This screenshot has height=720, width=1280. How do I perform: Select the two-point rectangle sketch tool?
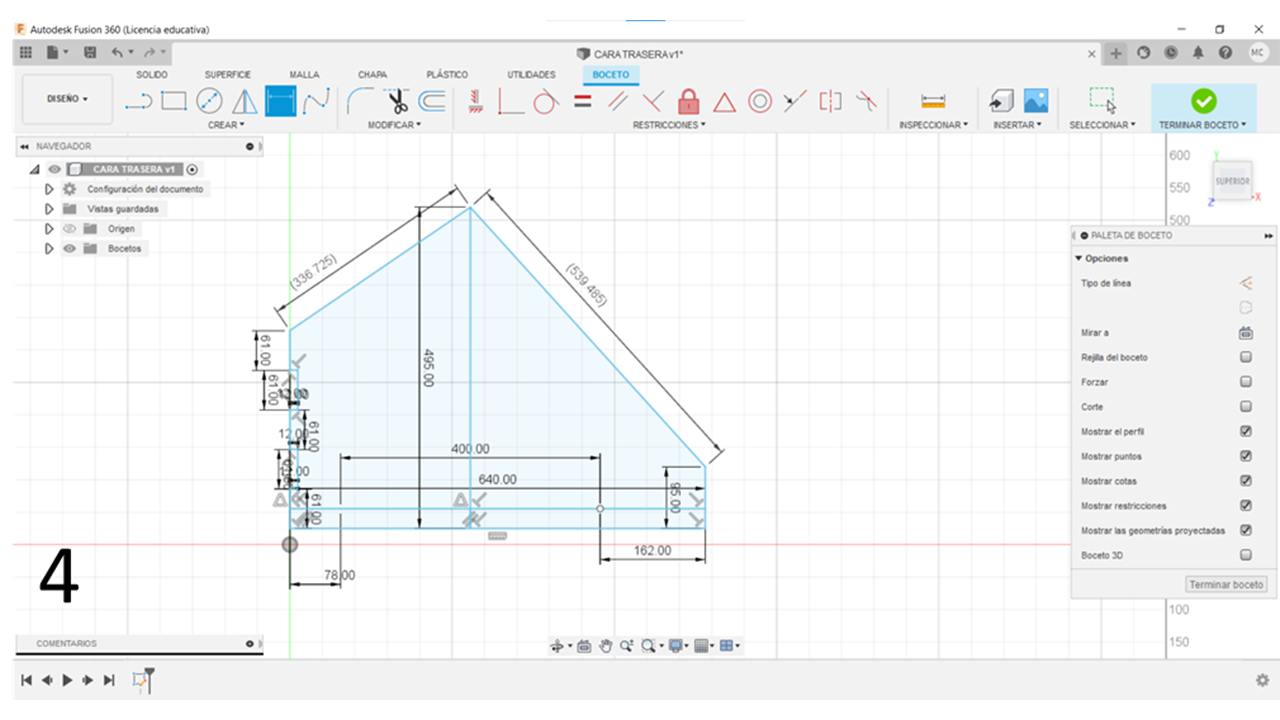[x=174, y=101]
